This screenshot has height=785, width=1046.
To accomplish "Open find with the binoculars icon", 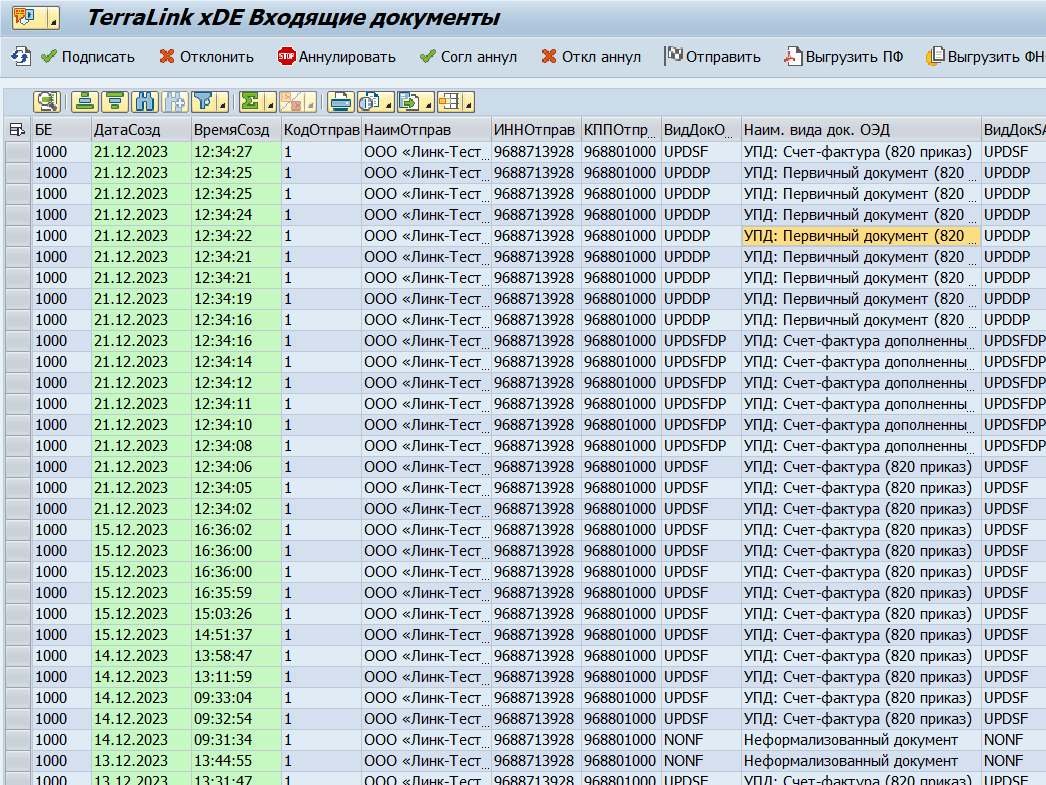I will pyautogui.click(x=145, y=101).
